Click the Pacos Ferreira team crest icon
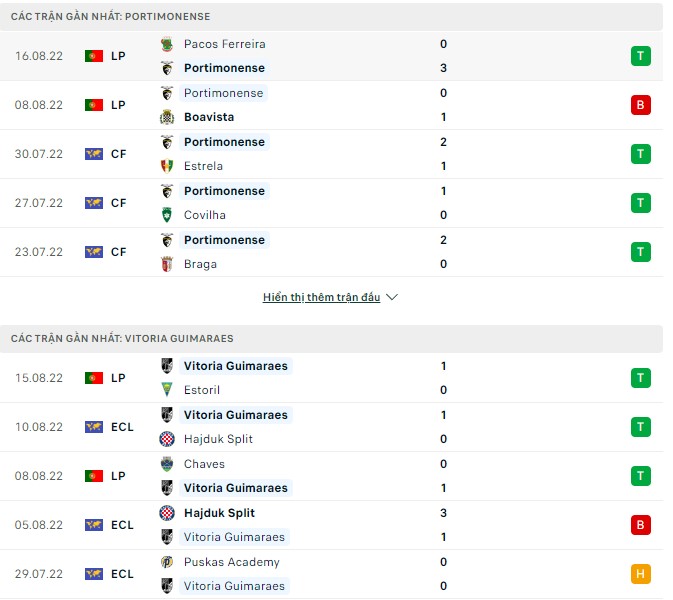The width and height of the screenshot is (673, 600). click(167, 44)
